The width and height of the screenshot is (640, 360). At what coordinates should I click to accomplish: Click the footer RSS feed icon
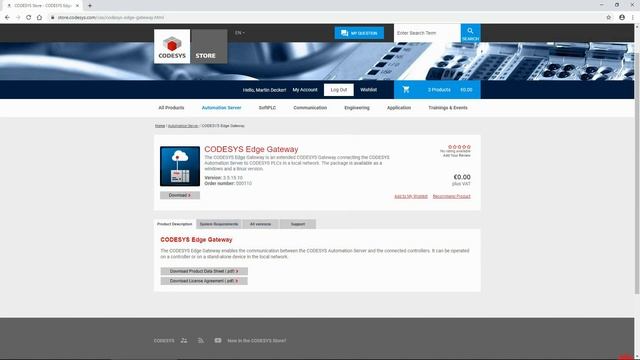(200, 340)
